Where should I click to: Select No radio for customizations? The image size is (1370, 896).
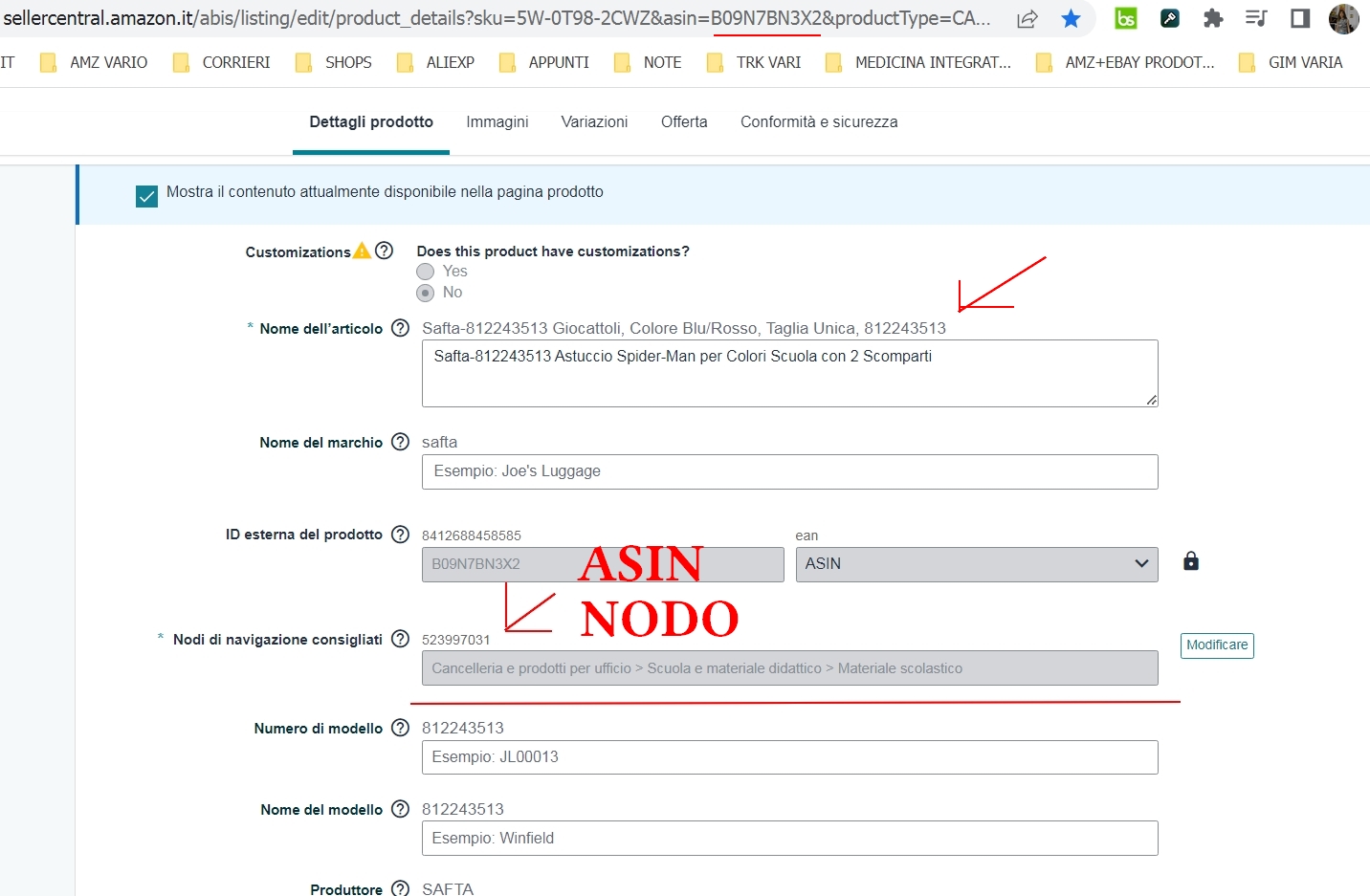click(426, 293)
